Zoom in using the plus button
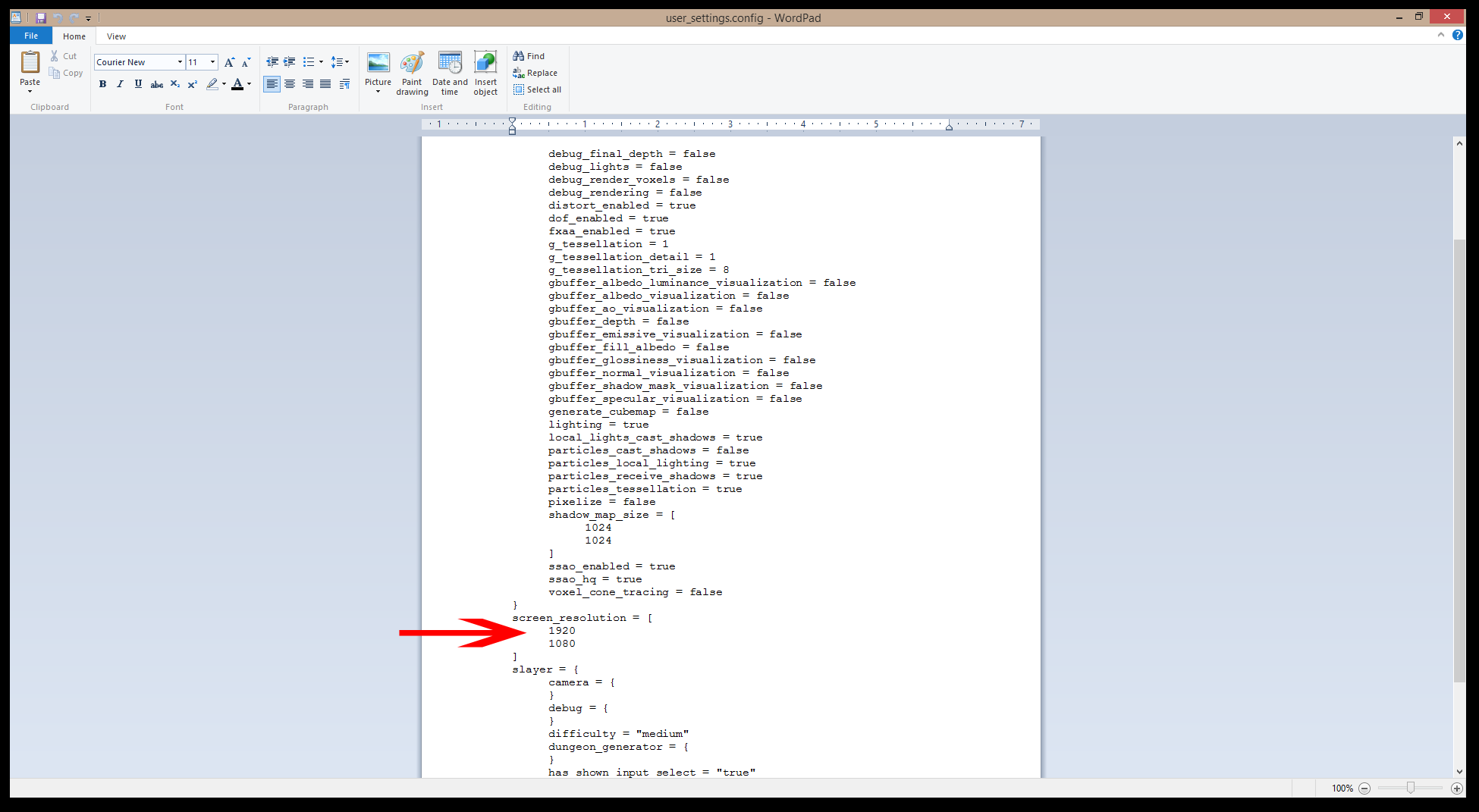Image resolution: width=1479 pixels, height=812 pixels. [x=1457, y=788]
